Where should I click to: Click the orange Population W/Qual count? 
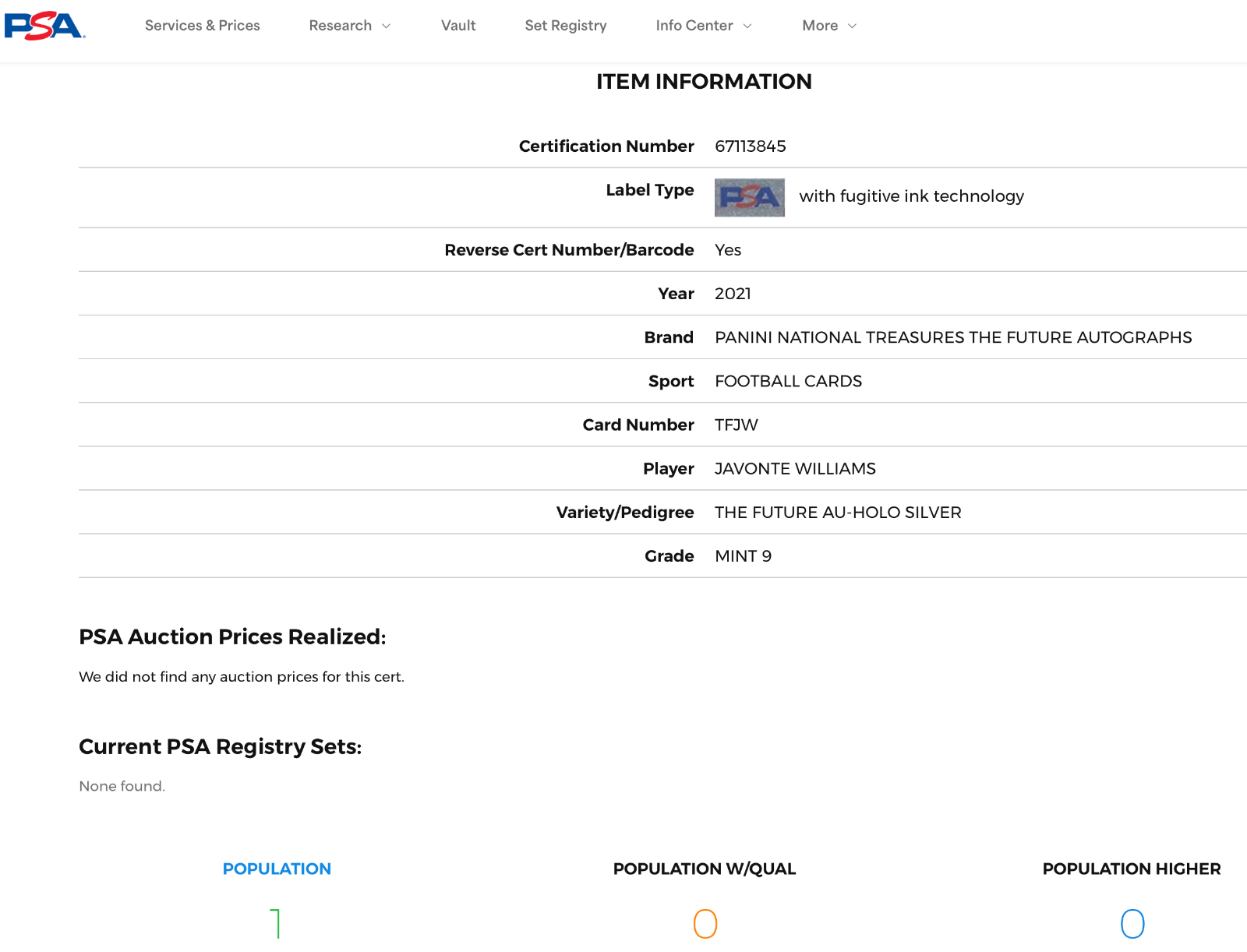[x=705, y=924]
